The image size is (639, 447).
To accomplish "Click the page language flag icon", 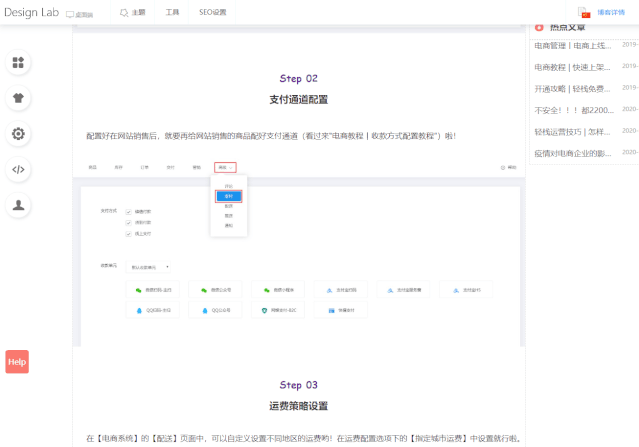I will click(x=584, y=13).
